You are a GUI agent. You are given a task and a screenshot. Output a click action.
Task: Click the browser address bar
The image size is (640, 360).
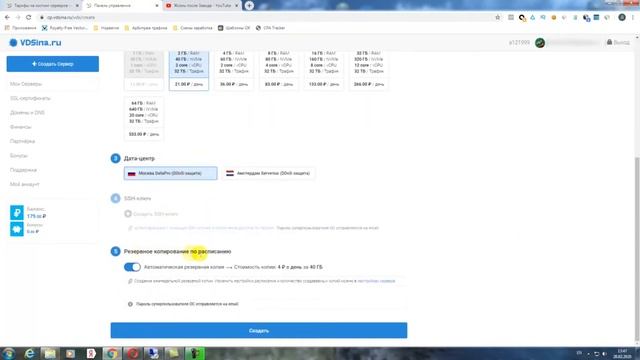pos(265,18)
